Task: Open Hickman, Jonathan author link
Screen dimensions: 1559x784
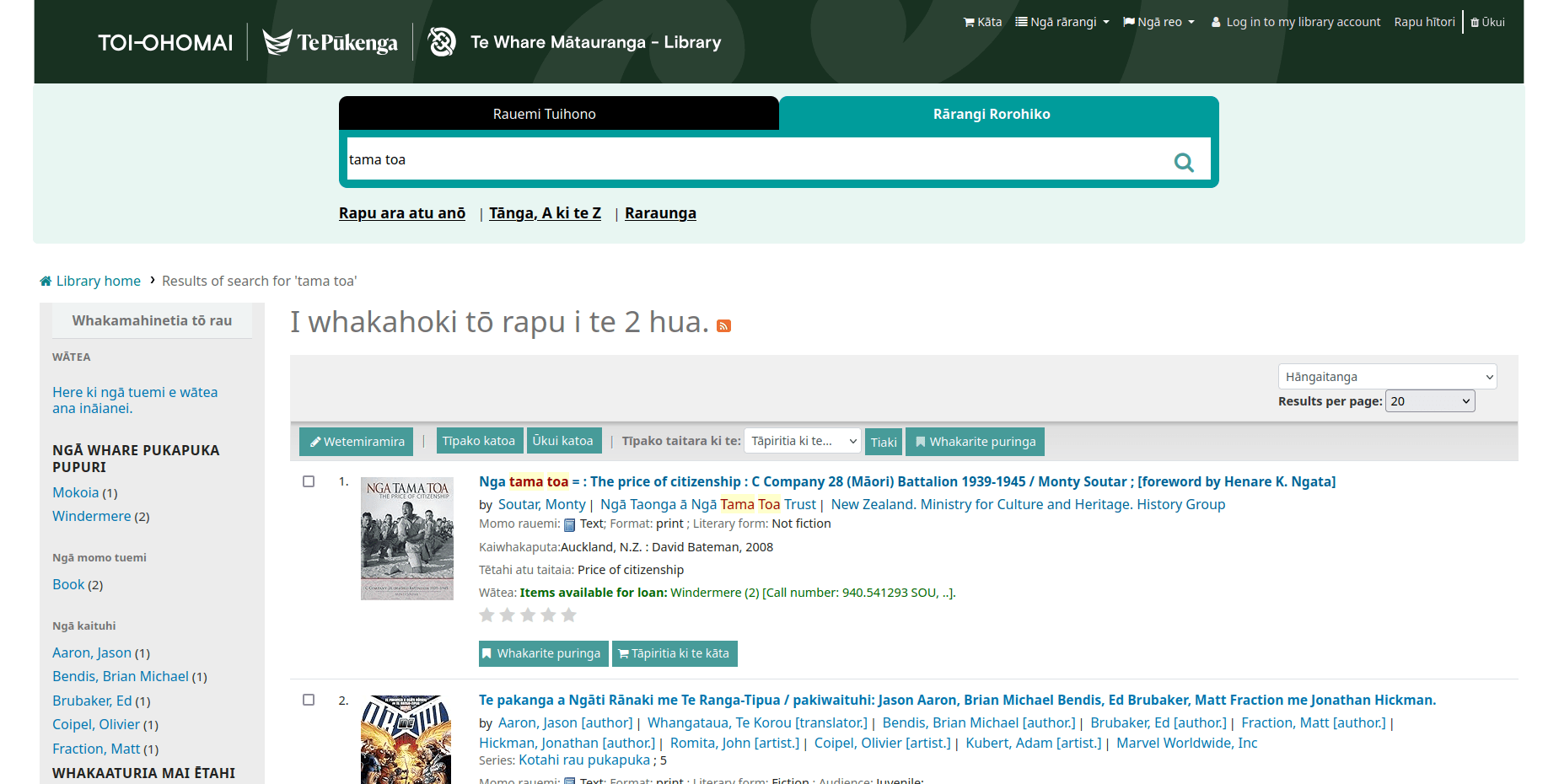Action: pyautogui.click(x=567, y=743)
